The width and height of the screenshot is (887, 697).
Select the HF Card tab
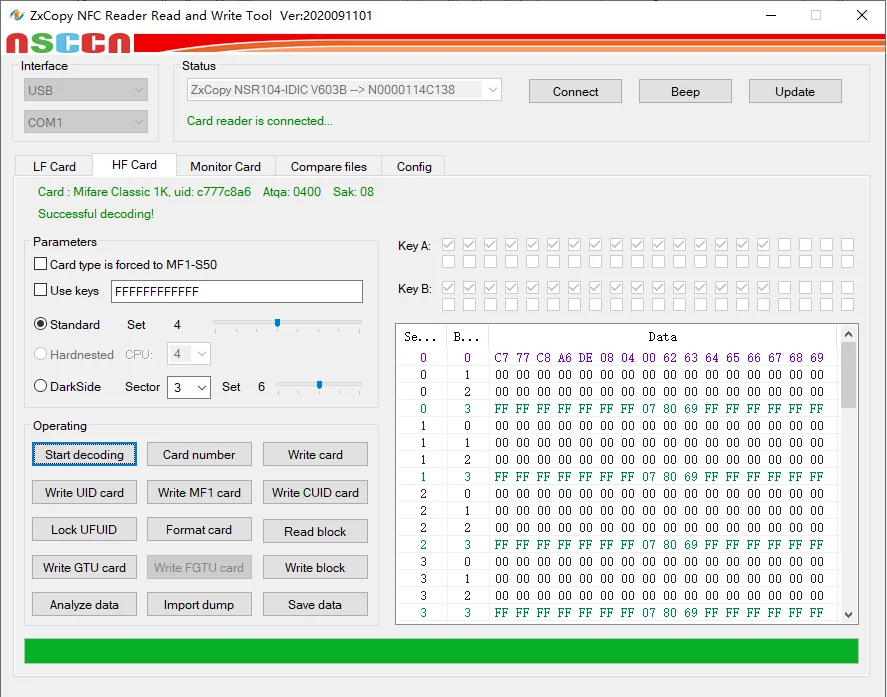[134, 165]
